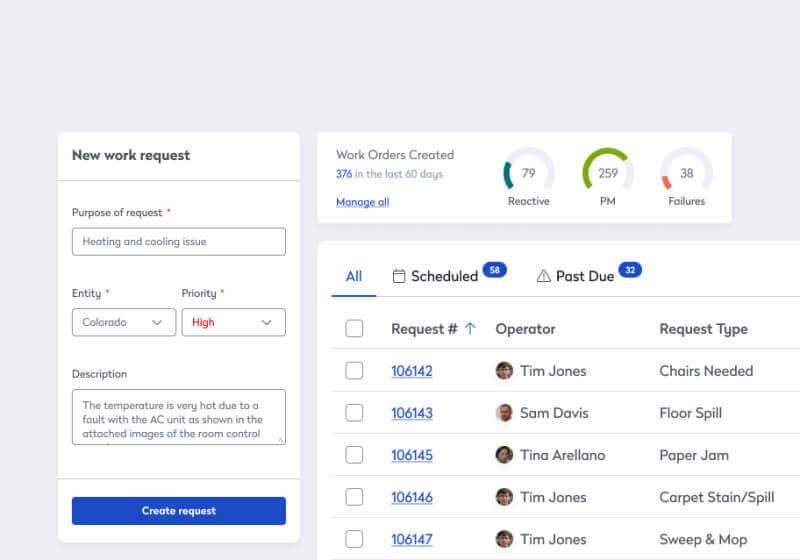The height and width of the screenshot is (560, 800).
Task: Switch to the All tab
Action: [354, 276]
